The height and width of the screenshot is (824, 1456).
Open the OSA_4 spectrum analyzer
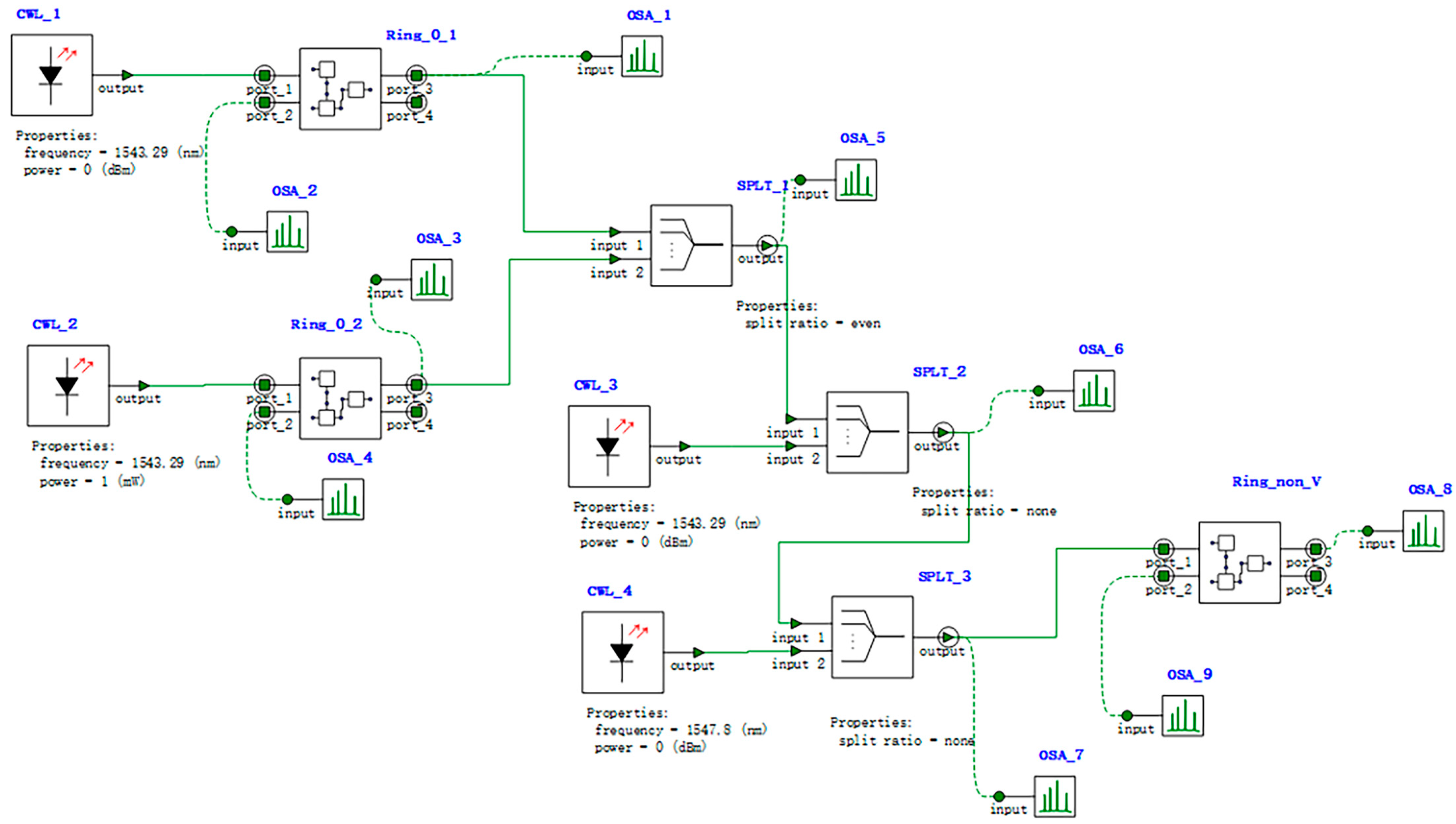(343, 499)
